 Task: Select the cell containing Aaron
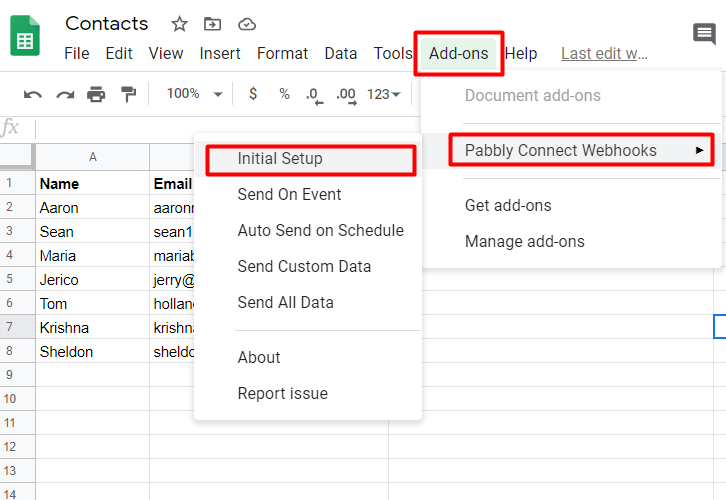click(93, 207)
